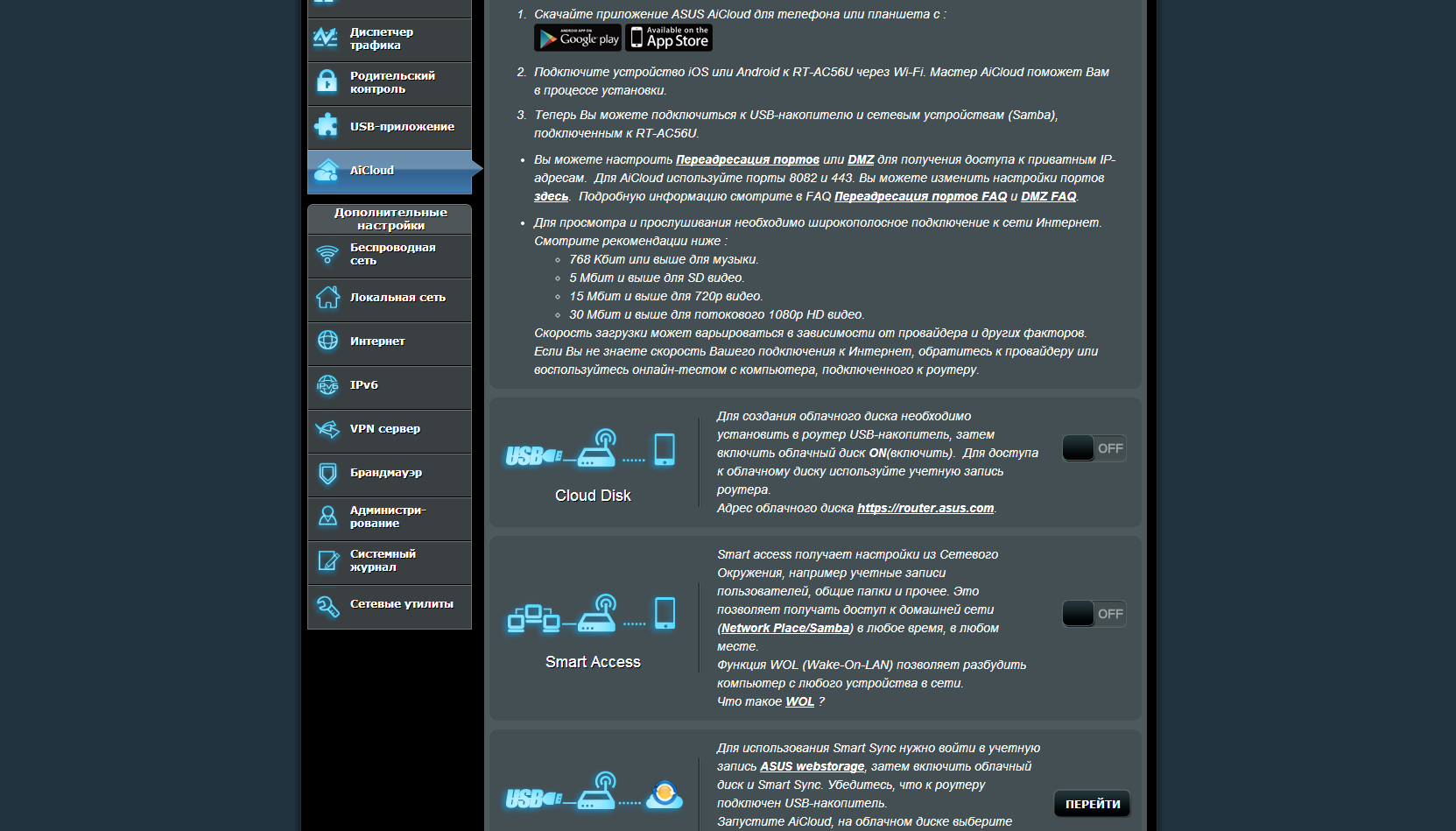Viewport: 1456px width, 831px height.
Task: Click the Firewall shield icon
Action: [327, 473]
